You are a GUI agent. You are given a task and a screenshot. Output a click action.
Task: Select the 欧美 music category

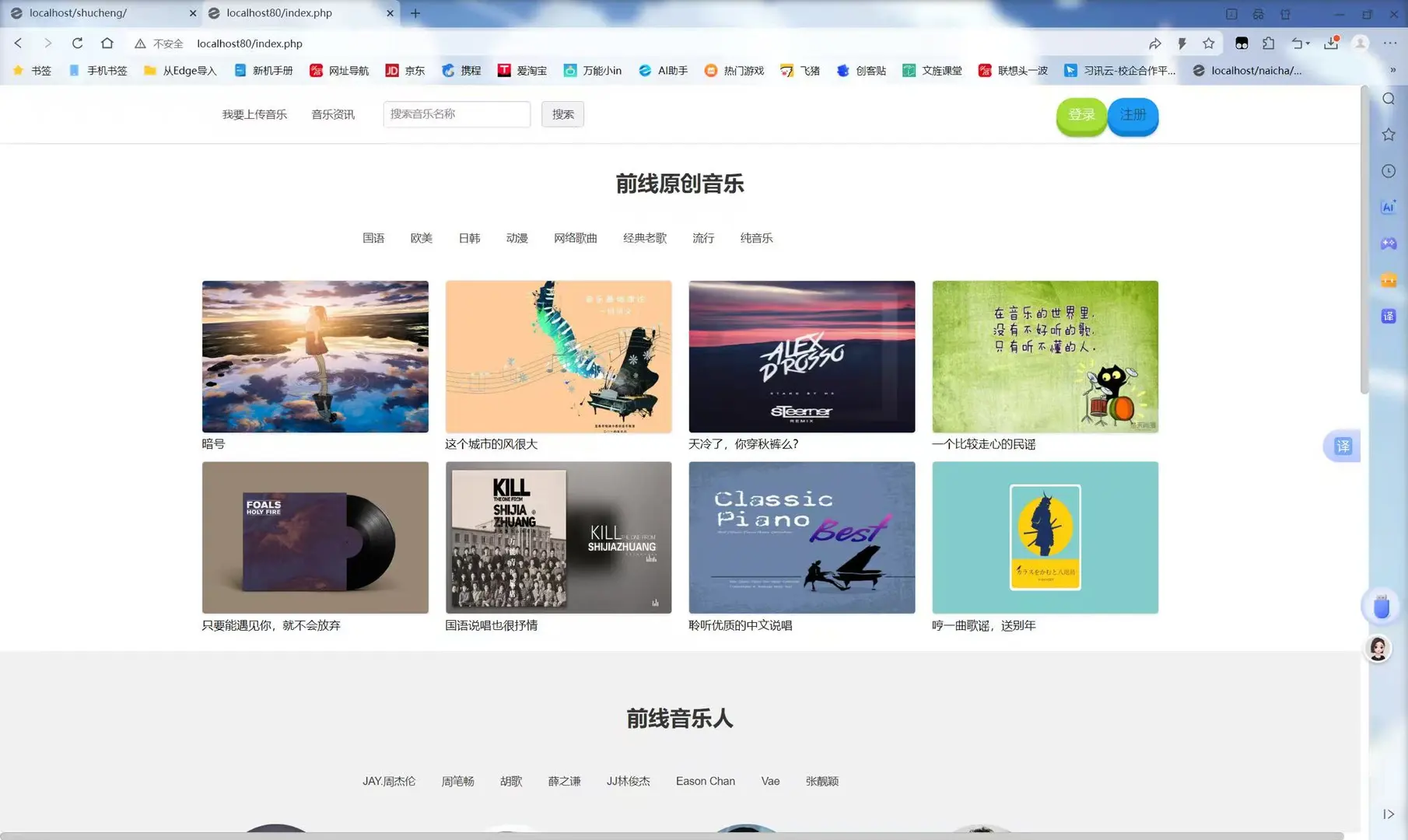click(421, 238)
